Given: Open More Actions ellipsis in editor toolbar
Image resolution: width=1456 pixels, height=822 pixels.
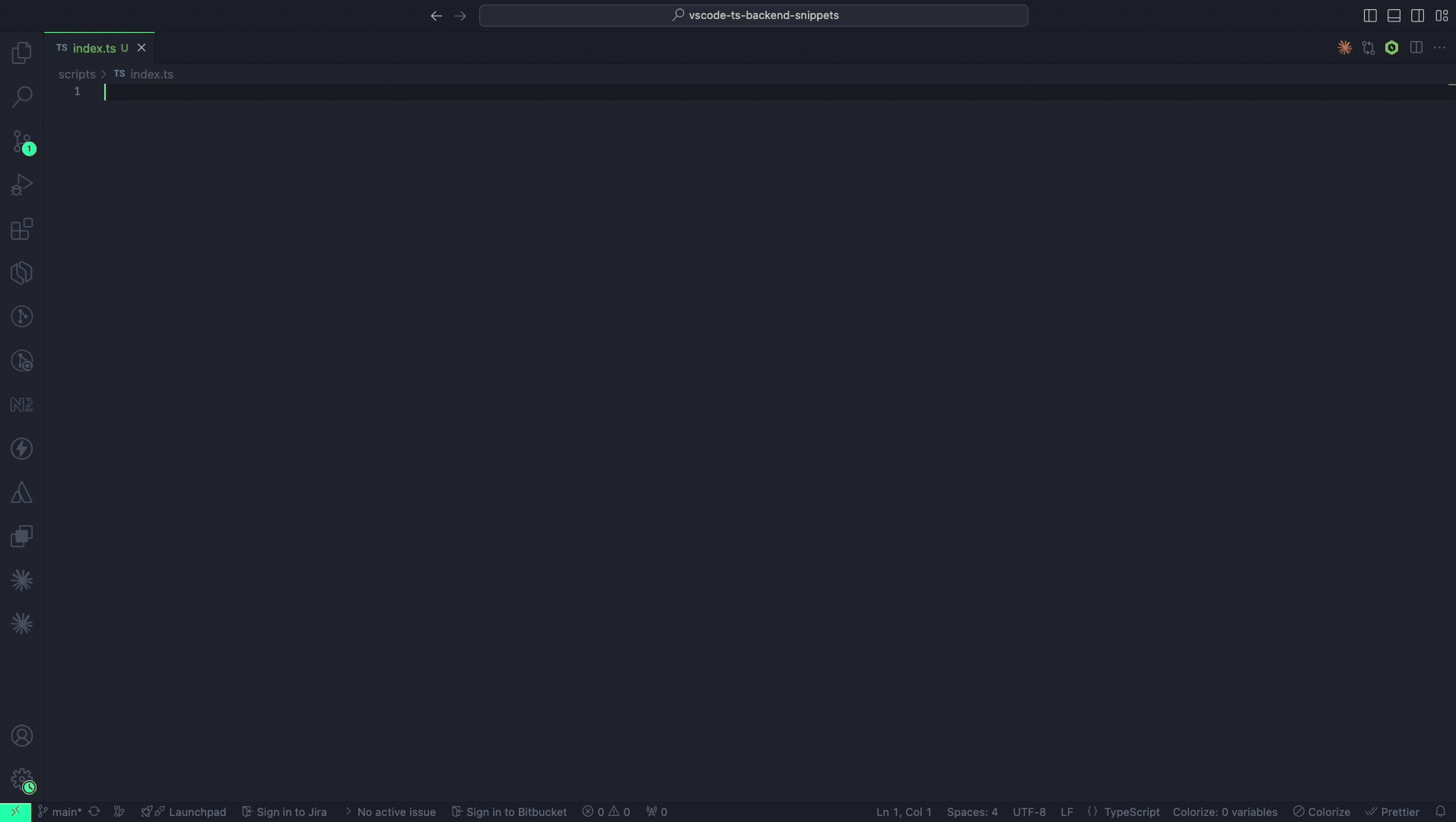Looking at the screenshot, I should (1439, 48).
